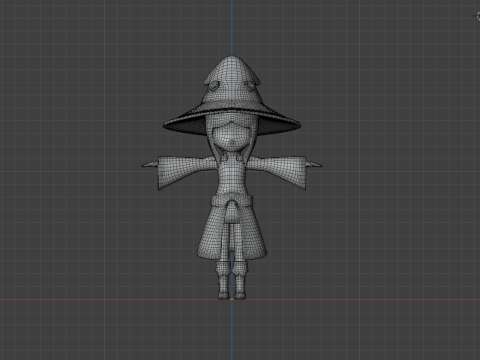480x360 pixels.
Task: Click the orange object origin dot at feet
Action: (x=232, y=299)
